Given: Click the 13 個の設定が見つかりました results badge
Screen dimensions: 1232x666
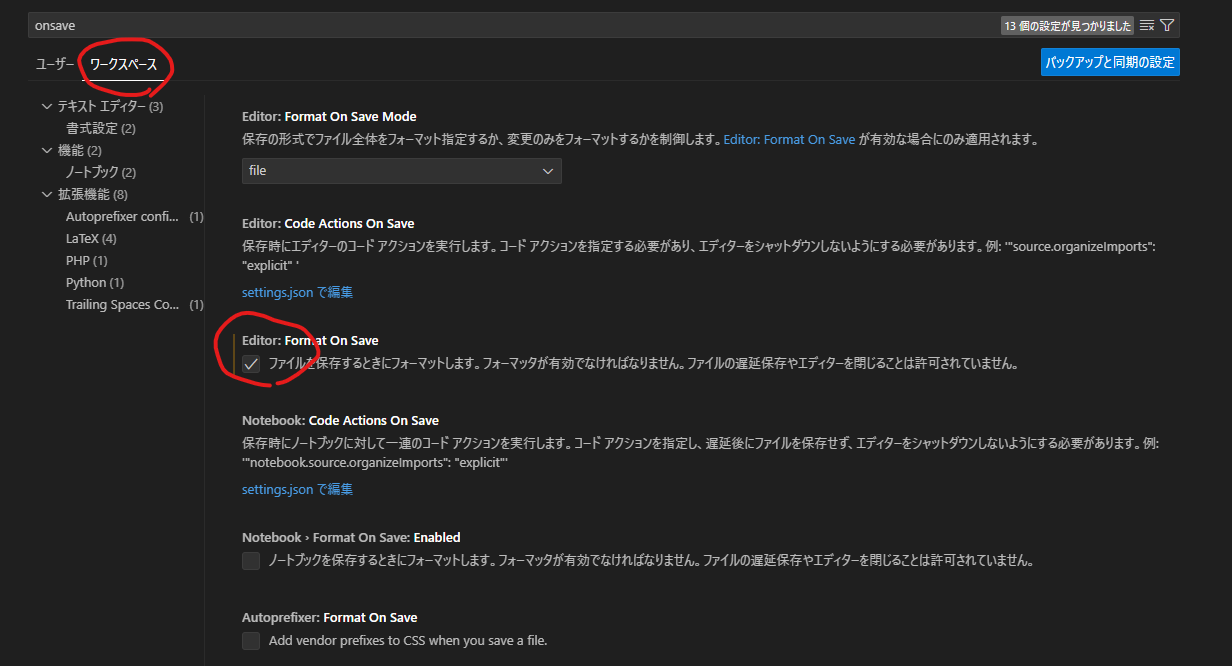Looking at the screenshot, I should (1067, 25).
